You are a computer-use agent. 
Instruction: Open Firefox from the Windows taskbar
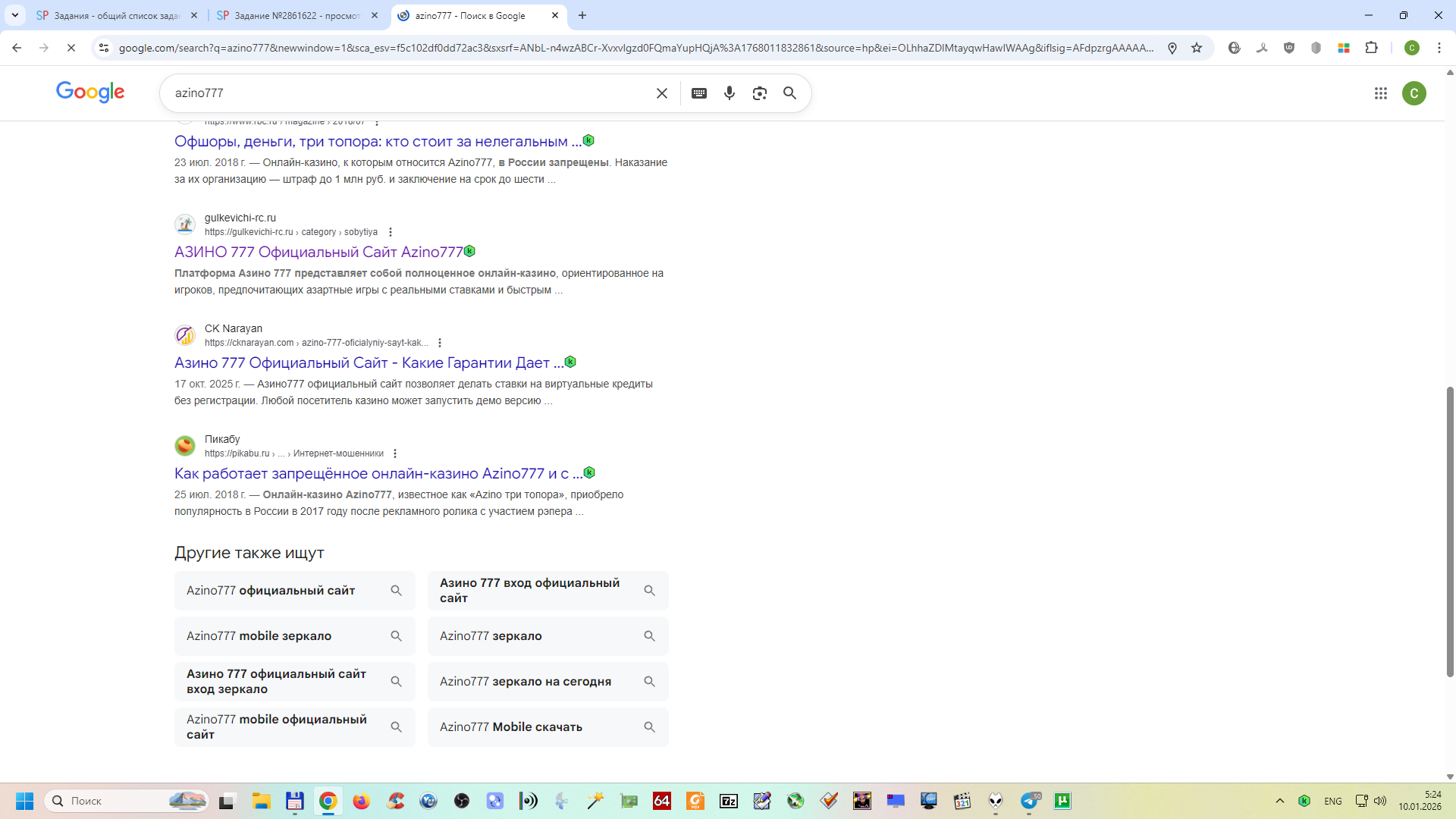point(361,801)
